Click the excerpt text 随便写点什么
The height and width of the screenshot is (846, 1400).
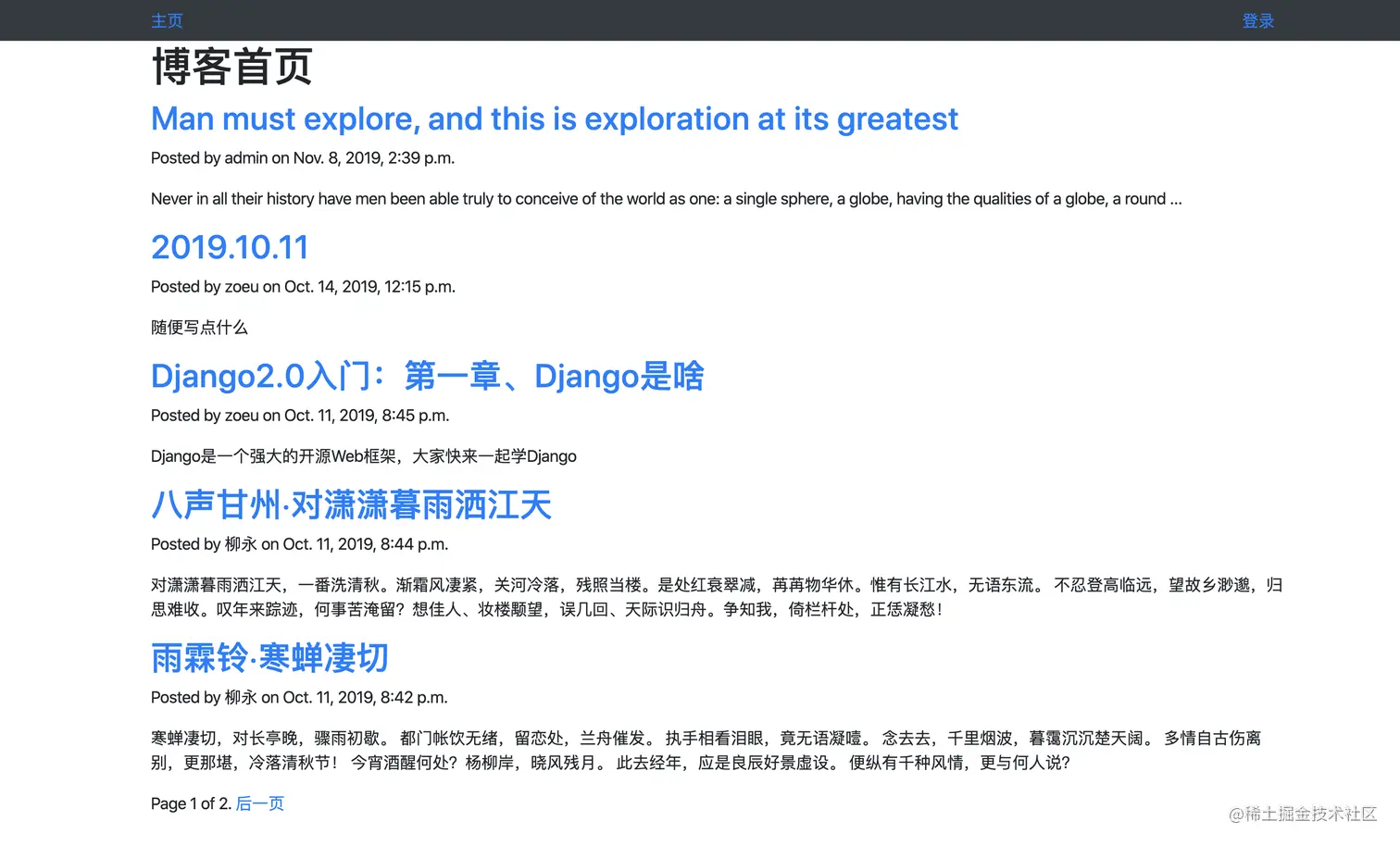click(x=199, y=328)
